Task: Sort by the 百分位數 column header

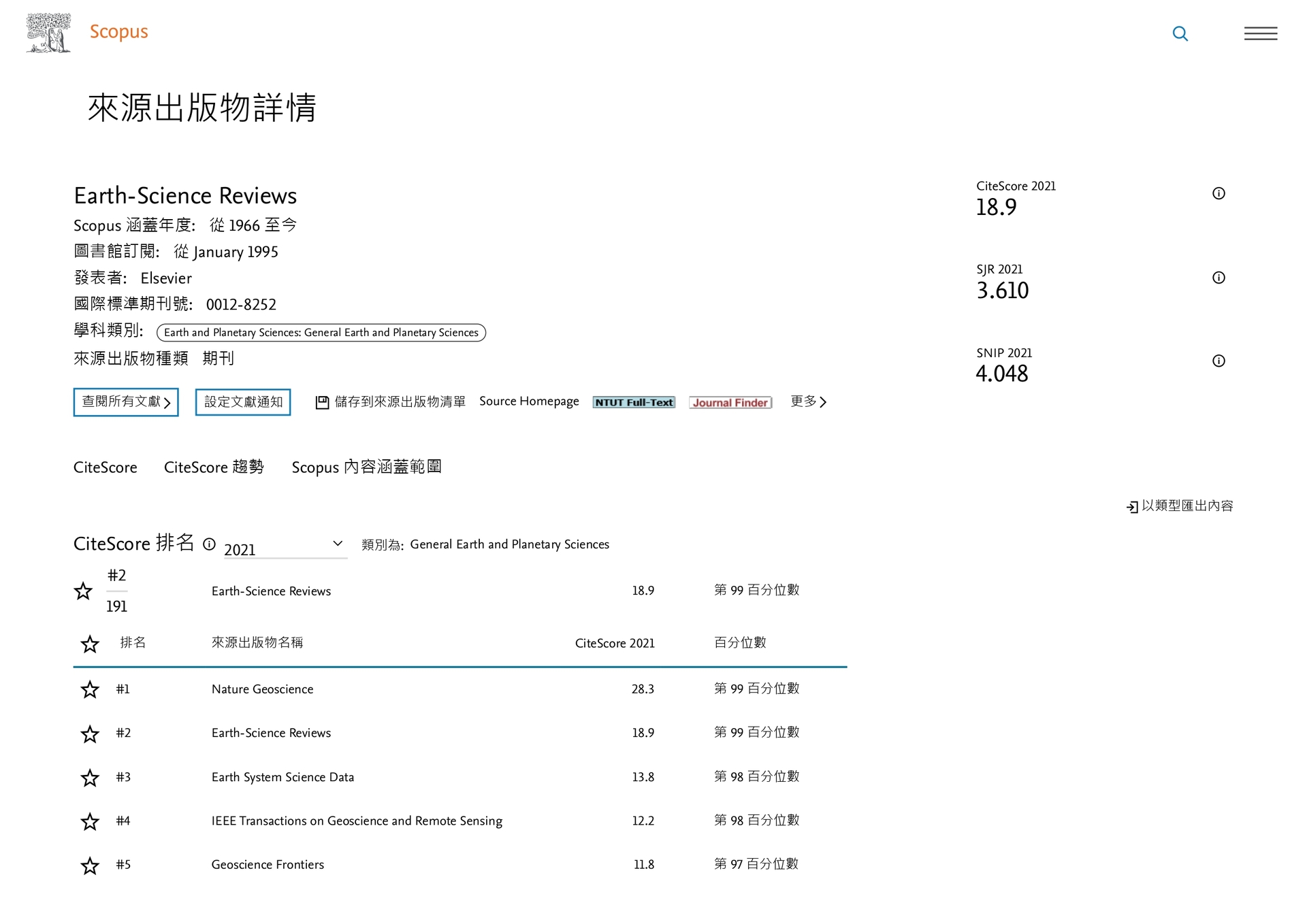Action: 740,642
